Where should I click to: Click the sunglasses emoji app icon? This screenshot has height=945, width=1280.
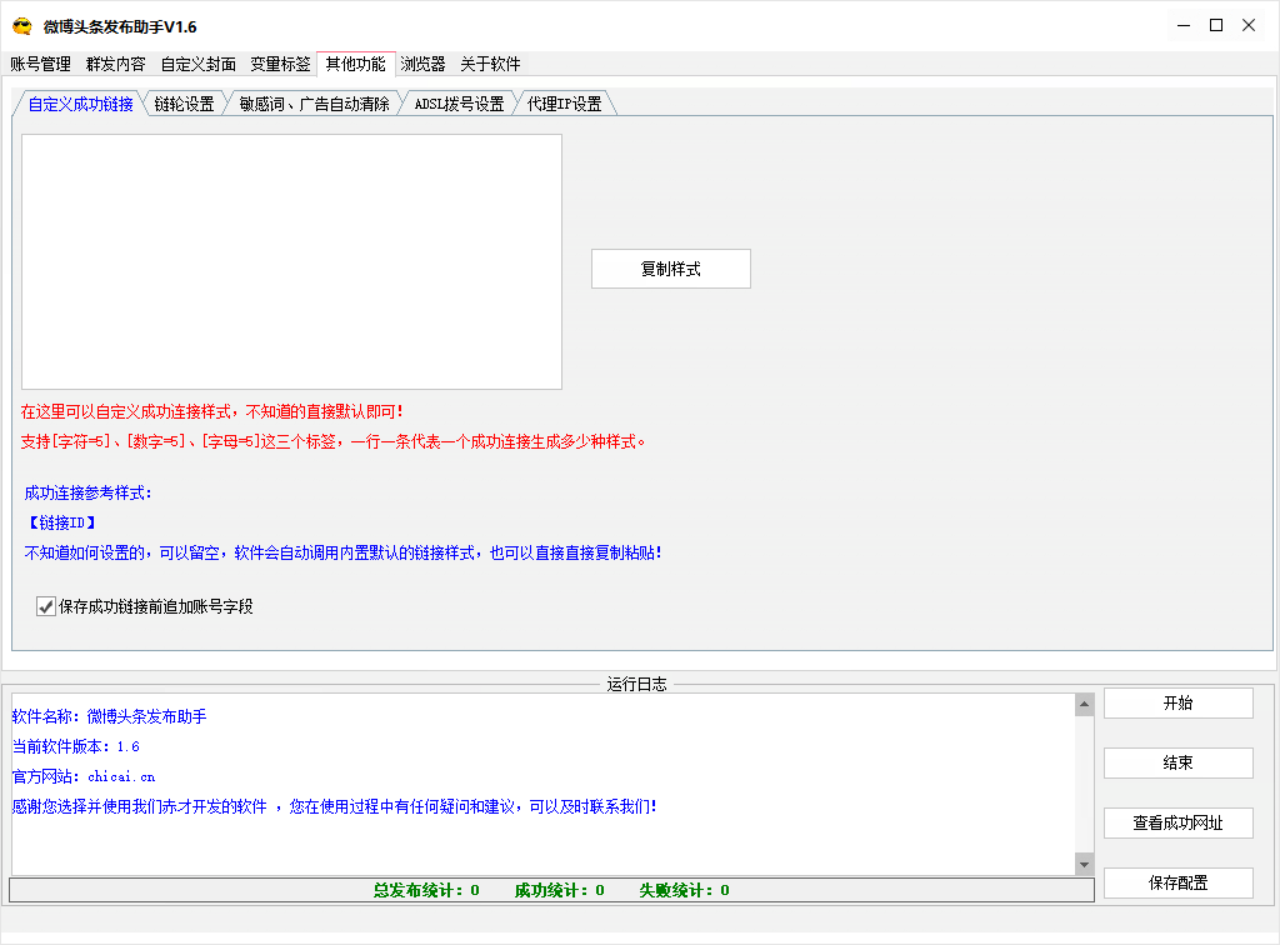[22, 26]
